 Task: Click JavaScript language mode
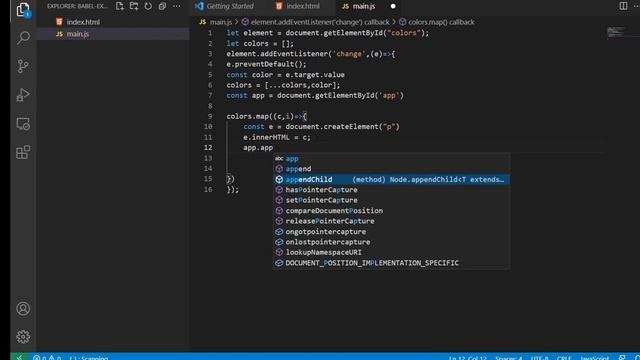(594, 358)
